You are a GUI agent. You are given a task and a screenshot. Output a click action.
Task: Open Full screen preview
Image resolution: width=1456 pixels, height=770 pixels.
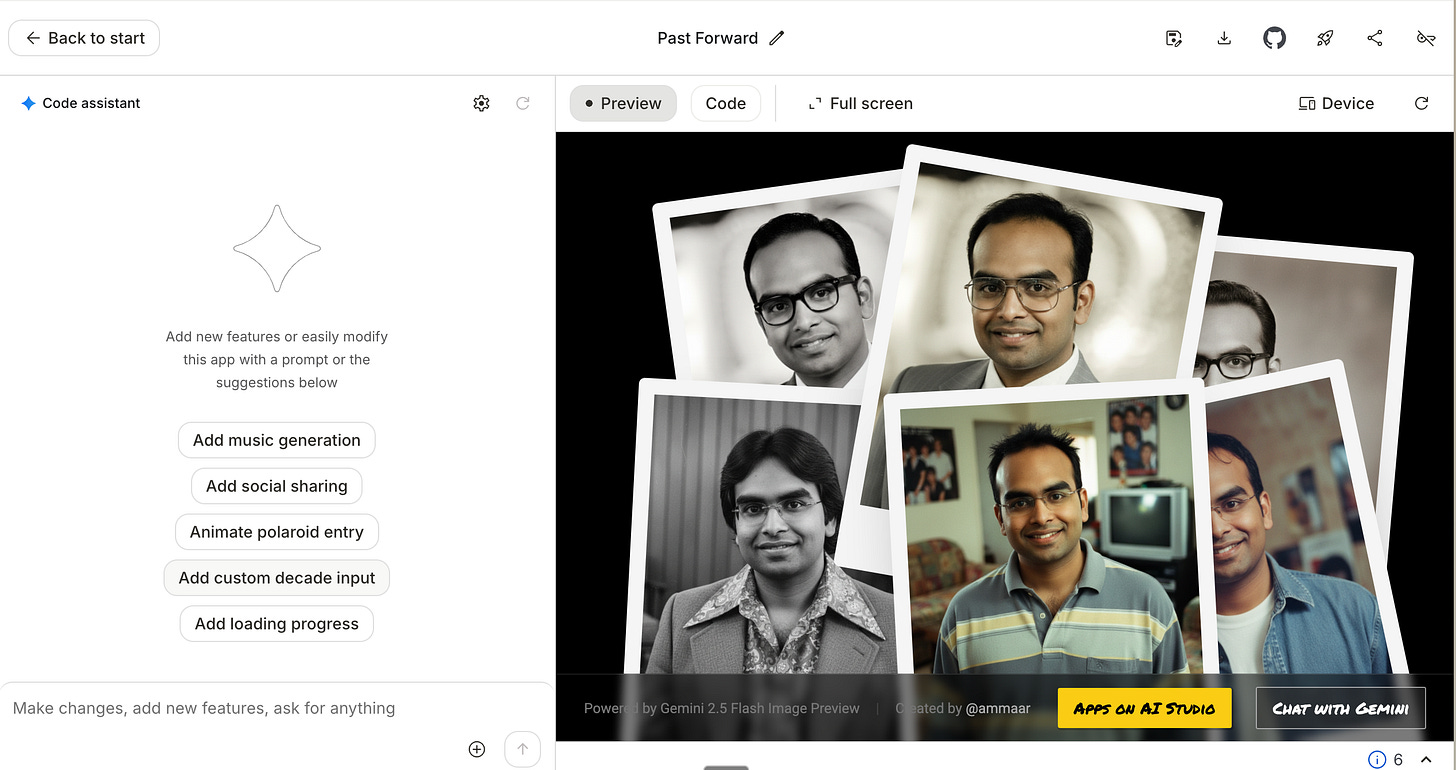tap(860, 103)
